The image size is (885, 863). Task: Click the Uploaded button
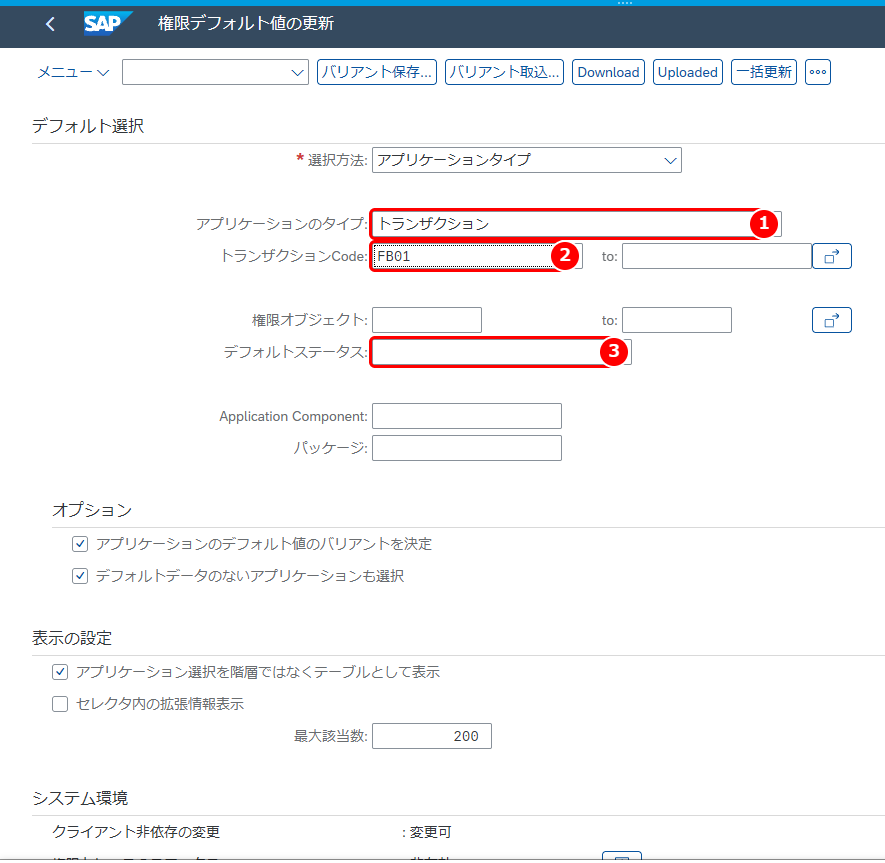click(687, 72)
